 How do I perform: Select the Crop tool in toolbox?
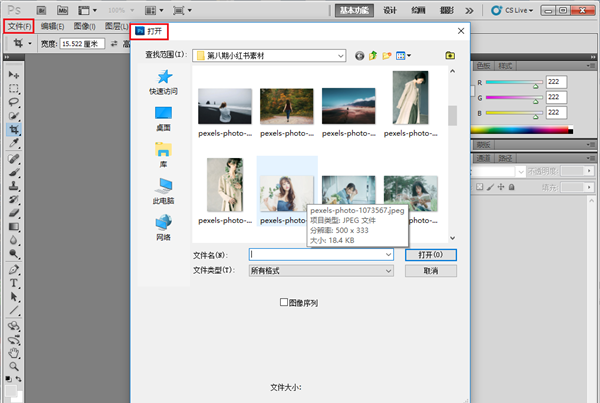point(14,129)
